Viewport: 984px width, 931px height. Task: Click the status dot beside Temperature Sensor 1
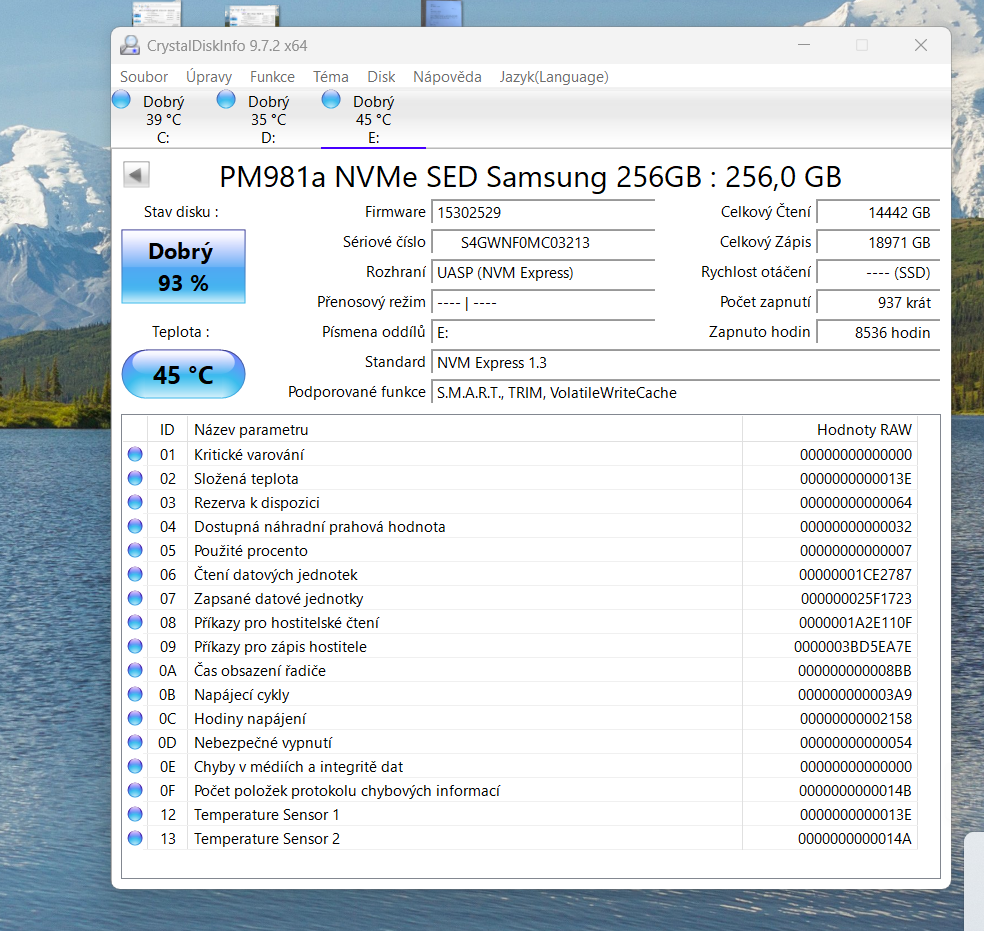(x=135, y=814)
